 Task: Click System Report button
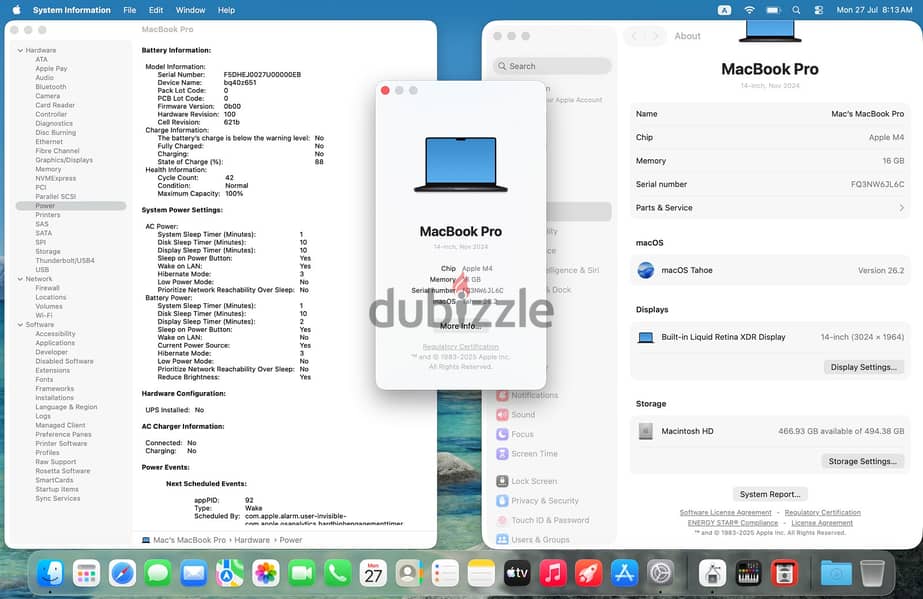770,494
